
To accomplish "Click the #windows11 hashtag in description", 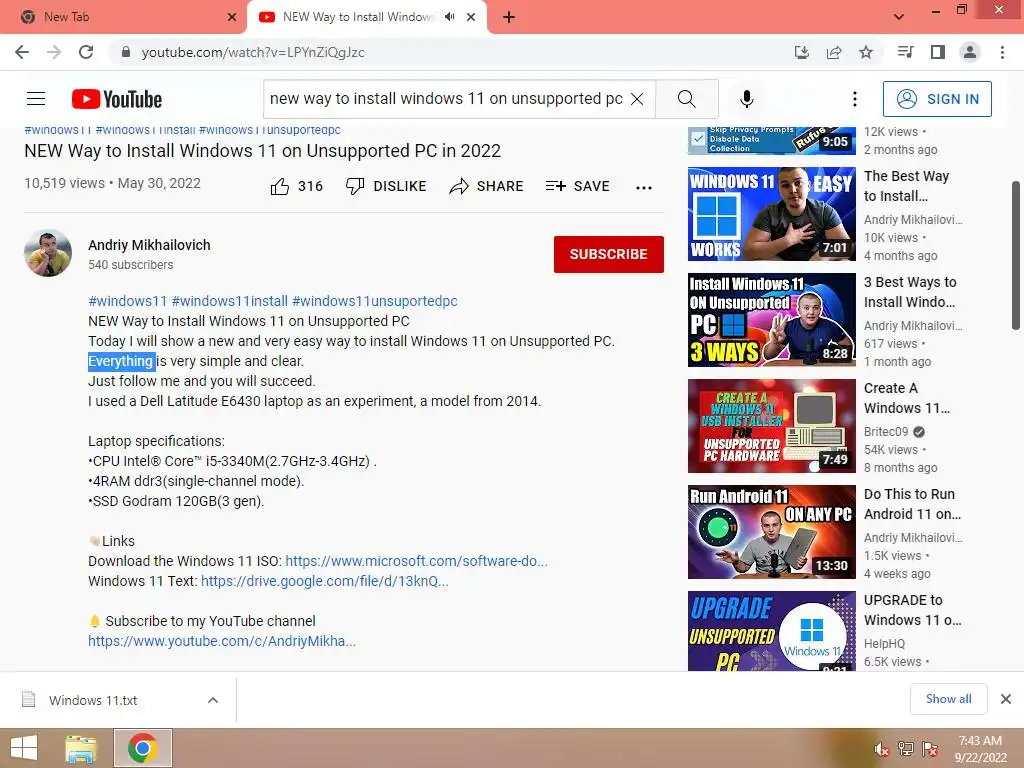I will pos(128,301).
